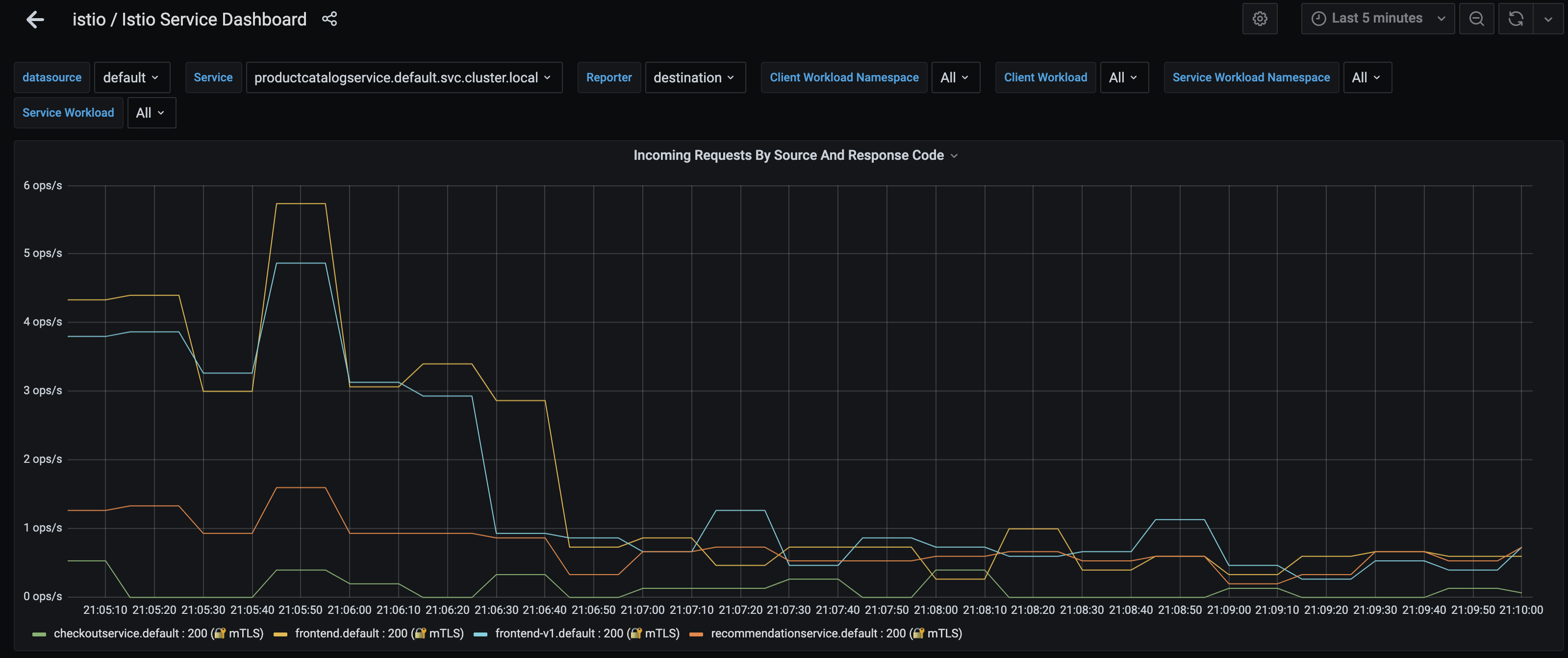Open refresh interval dropdown arrow
This screenshot has width=1568, height=658.
[1548, 19]
